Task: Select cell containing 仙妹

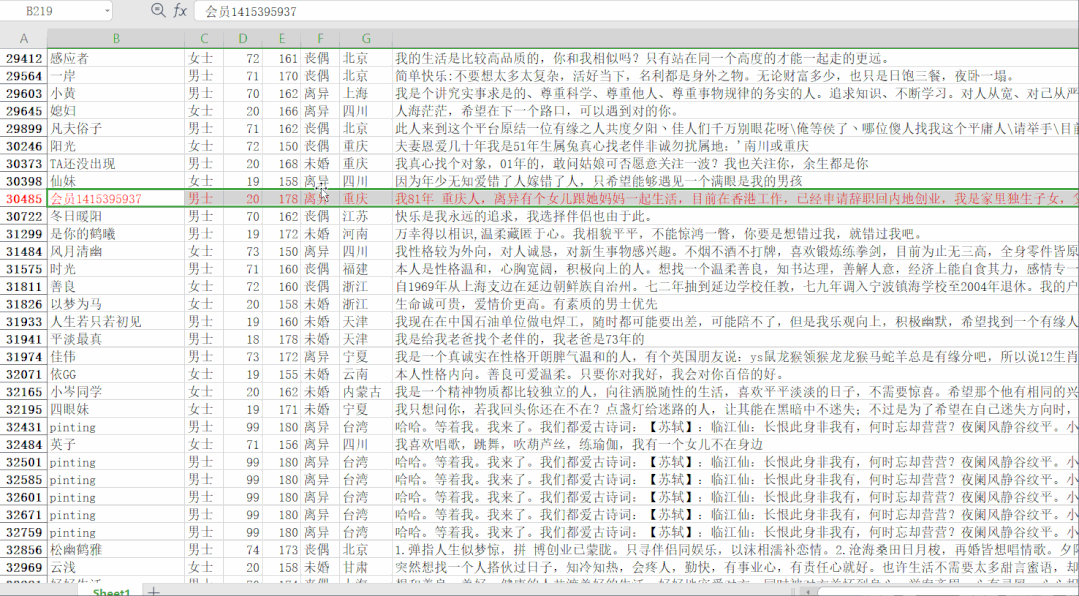Action: (116, 181)
